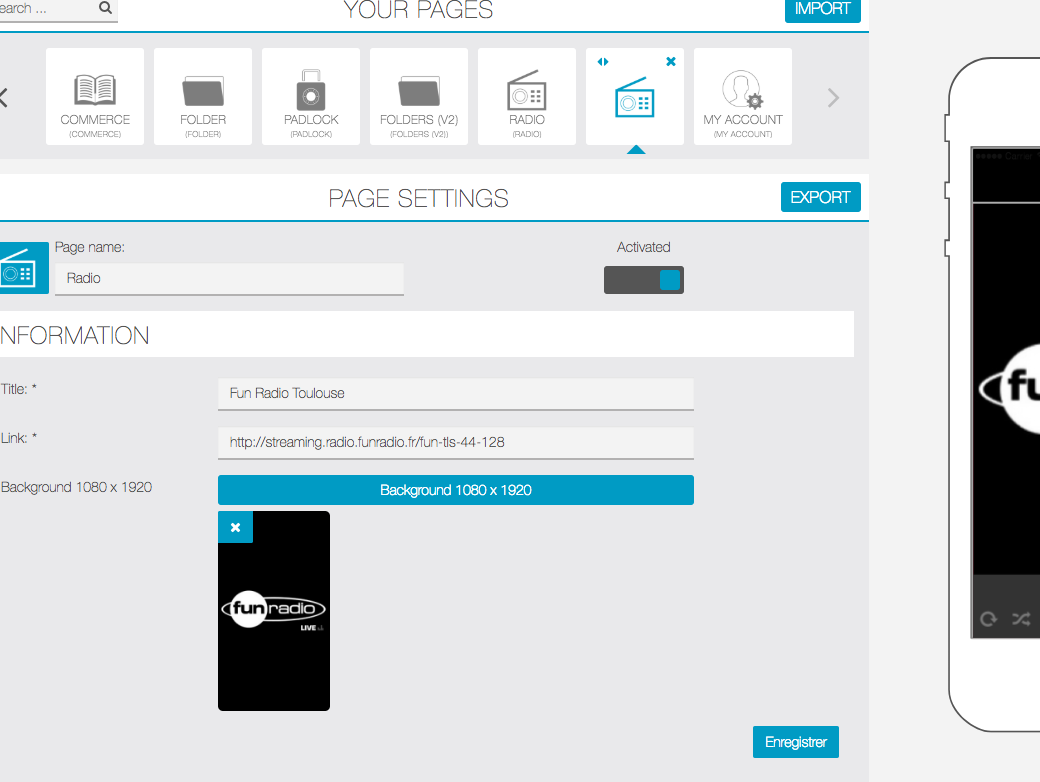Focus the Page name input field
This screenshot has width=1040, height=782.
229,278
